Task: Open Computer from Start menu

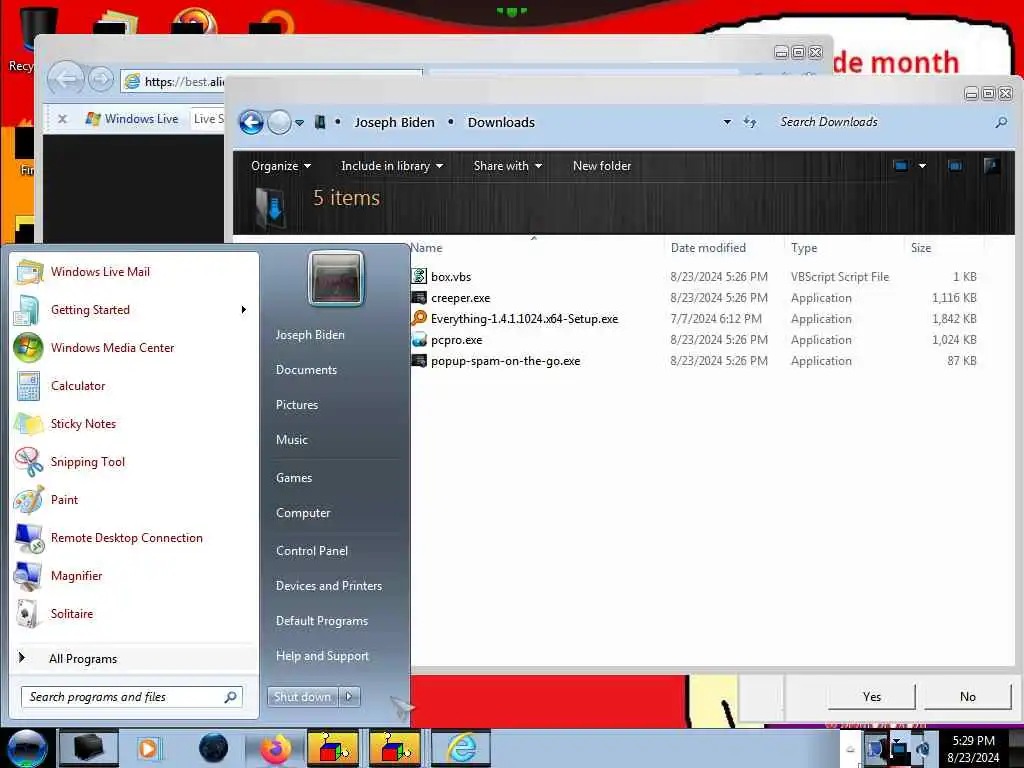Action: pos(303,513)
